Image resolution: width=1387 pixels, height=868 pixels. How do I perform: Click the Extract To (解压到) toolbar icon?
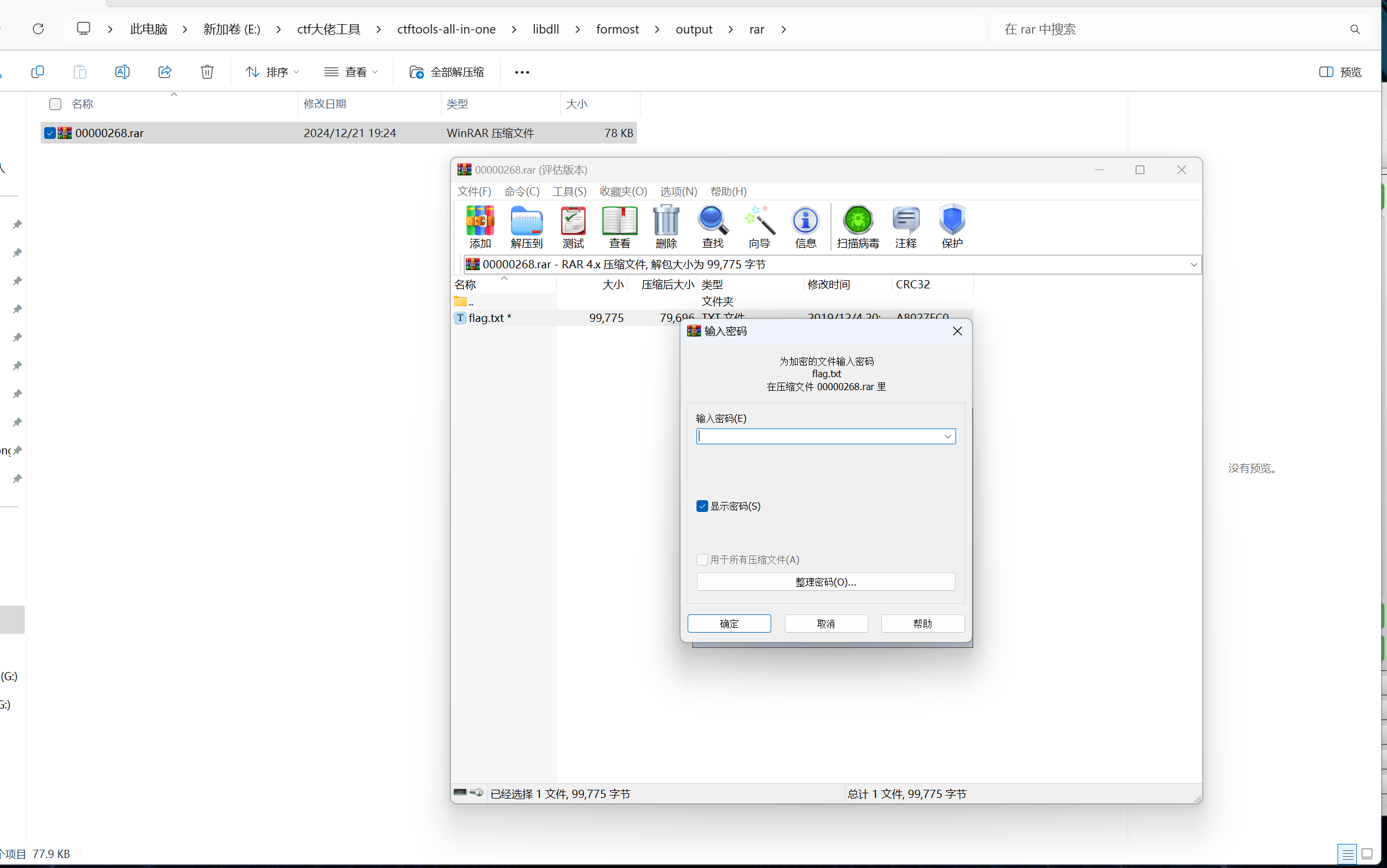click(x=526, y=227)
